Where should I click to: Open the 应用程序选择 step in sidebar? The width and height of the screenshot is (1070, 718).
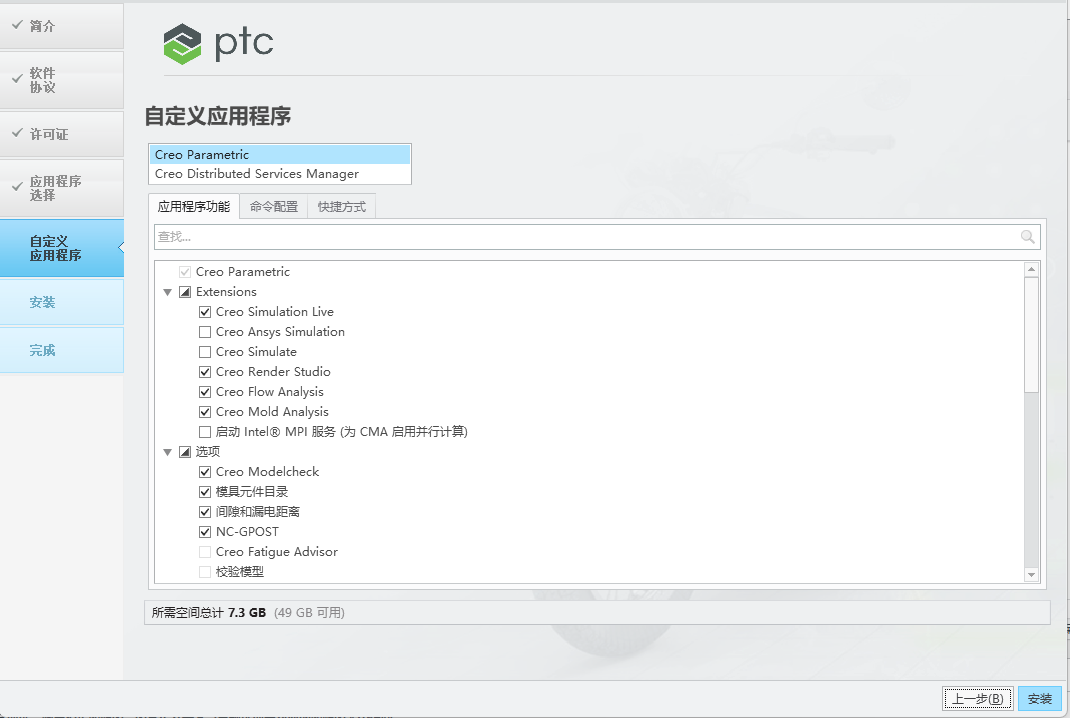click(x=61, y=188)
